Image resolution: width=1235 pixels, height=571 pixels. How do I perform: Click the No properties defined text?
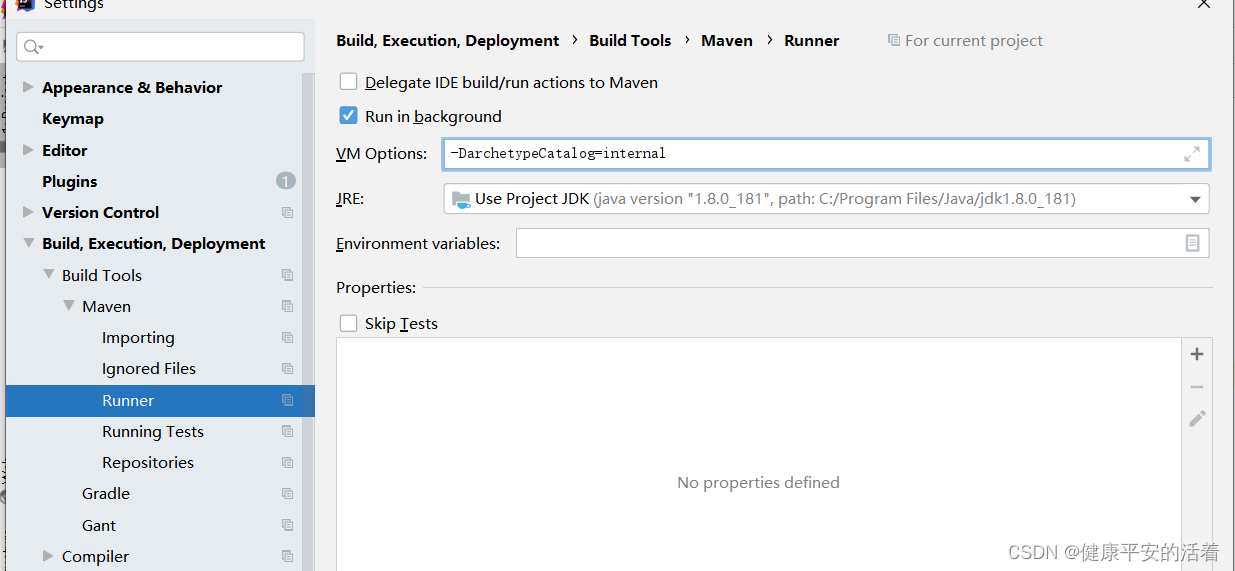tap(758, 483)
